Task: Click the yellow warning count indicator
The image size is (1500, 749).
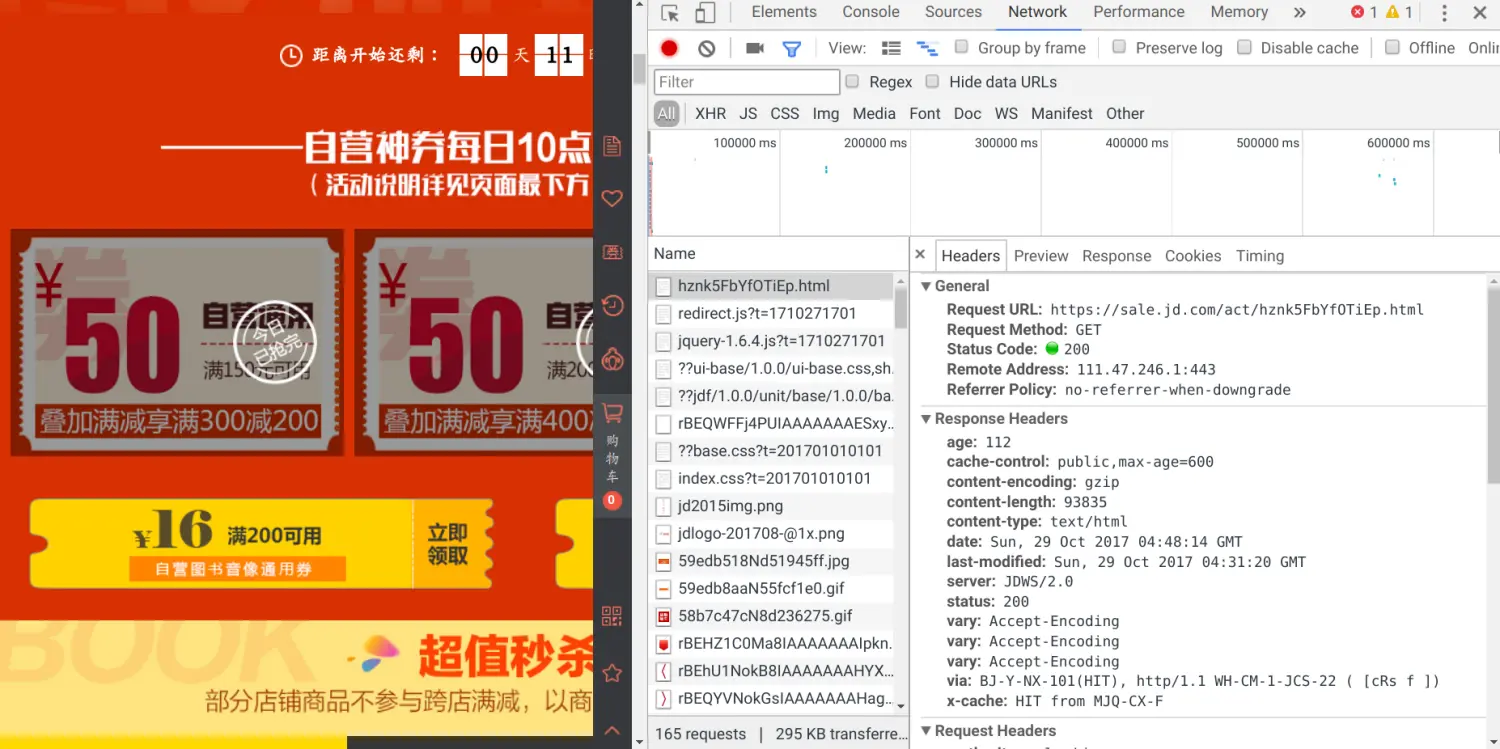Action: [x=1399, y=12]
